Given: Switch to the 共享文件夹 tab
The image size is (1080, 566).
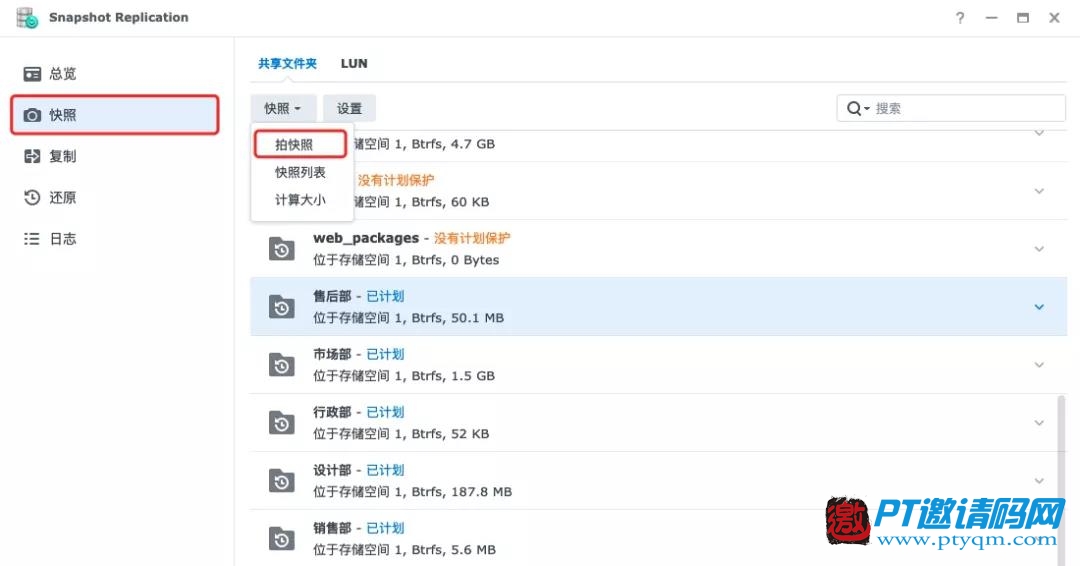Looking at the screenshot, I should [x=287, y=63].
